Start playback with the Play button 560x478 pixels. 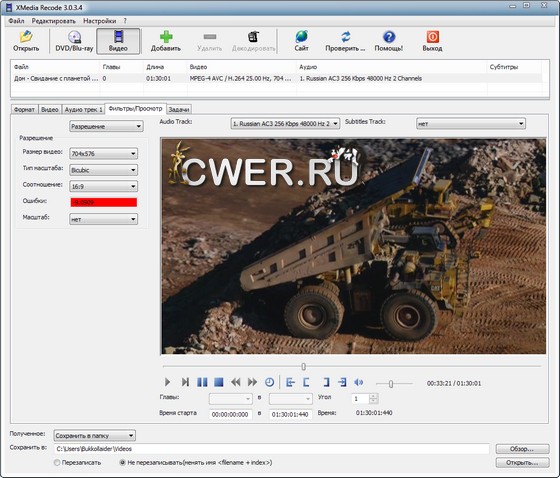[x=167, y=382]
